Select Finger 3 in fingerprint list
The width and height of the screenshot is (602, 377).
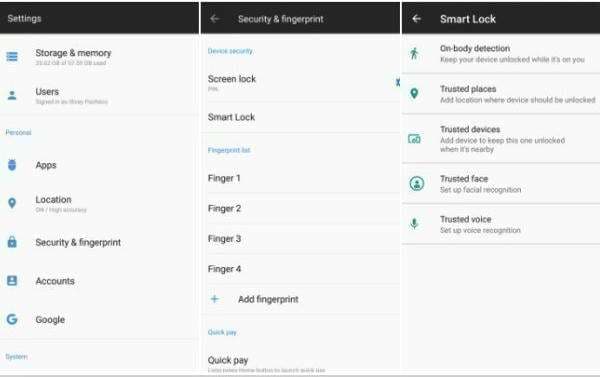300,239
